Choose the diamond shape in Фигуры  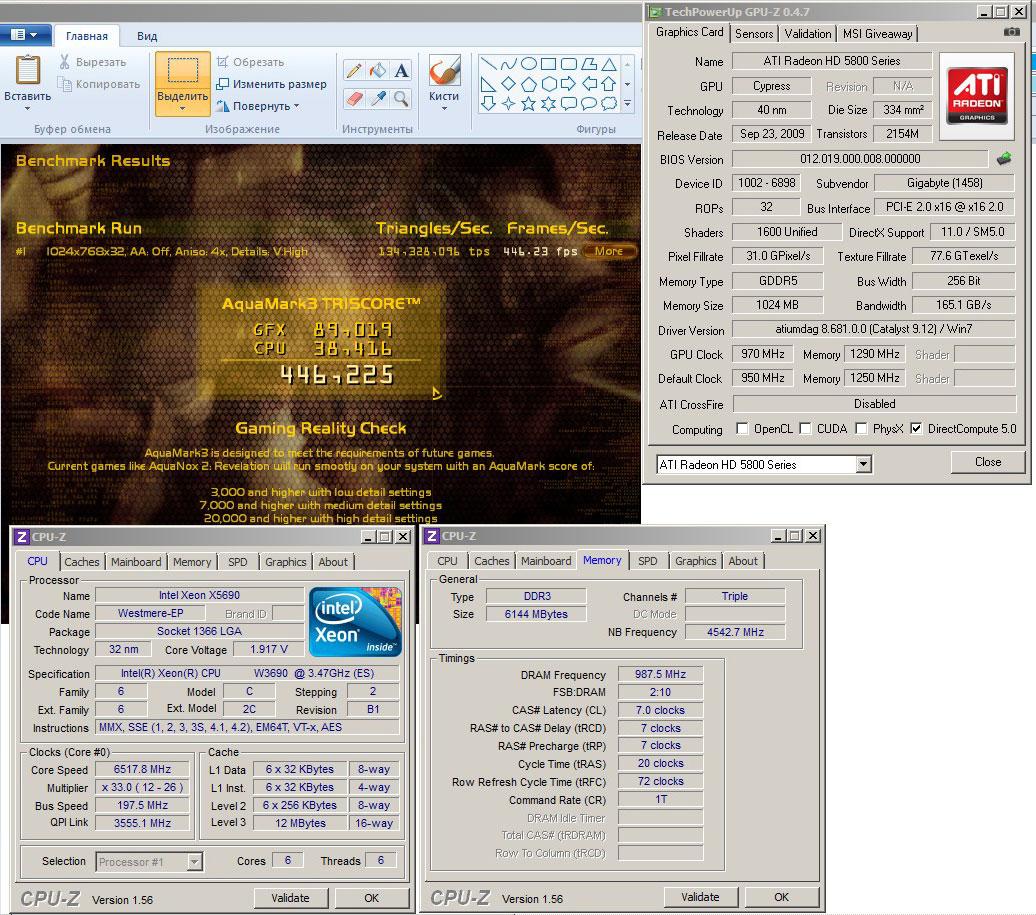tap(508, 84)
